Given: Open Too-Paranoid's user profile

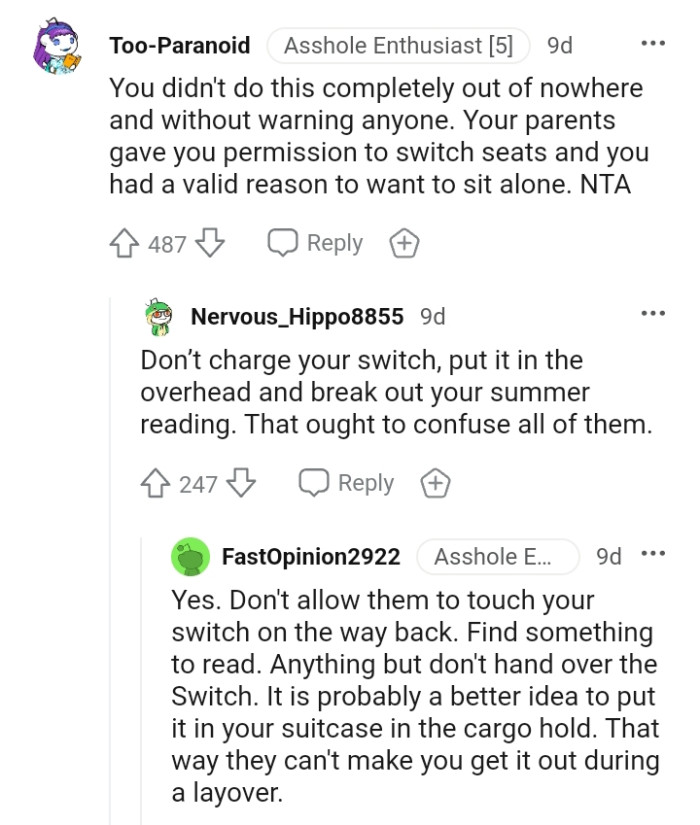Looking at the screenshot, I should coord(176,44).
